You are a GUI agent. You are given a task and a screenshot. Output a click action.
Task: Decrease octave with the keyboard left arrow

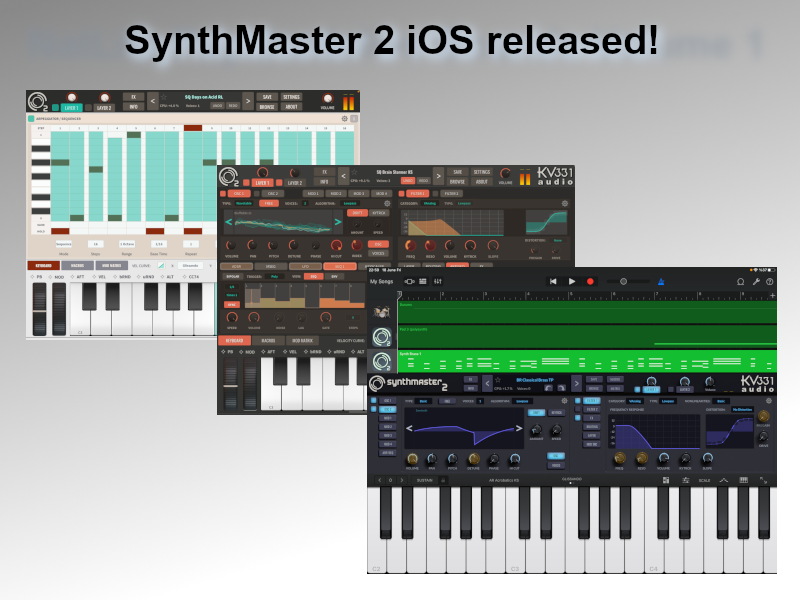[x=380, y=480]
